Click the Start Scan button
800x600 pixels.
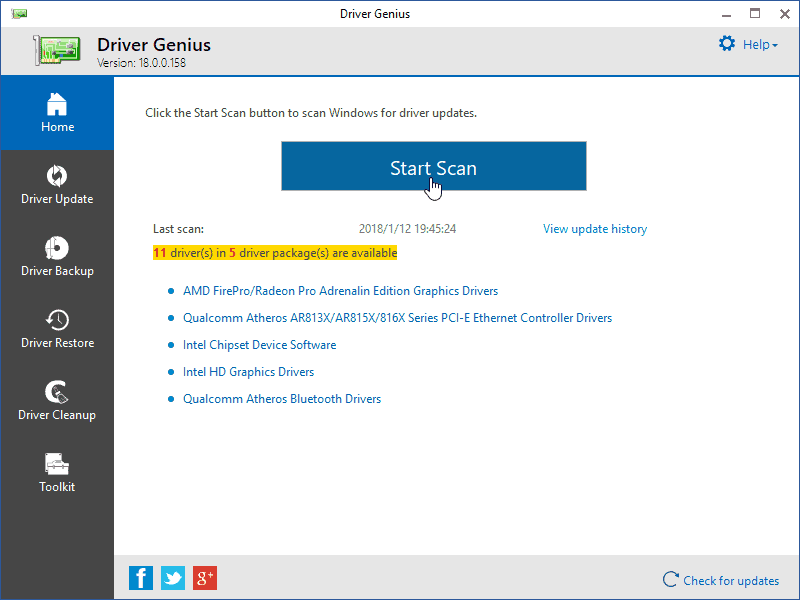[x=433, y=166]
